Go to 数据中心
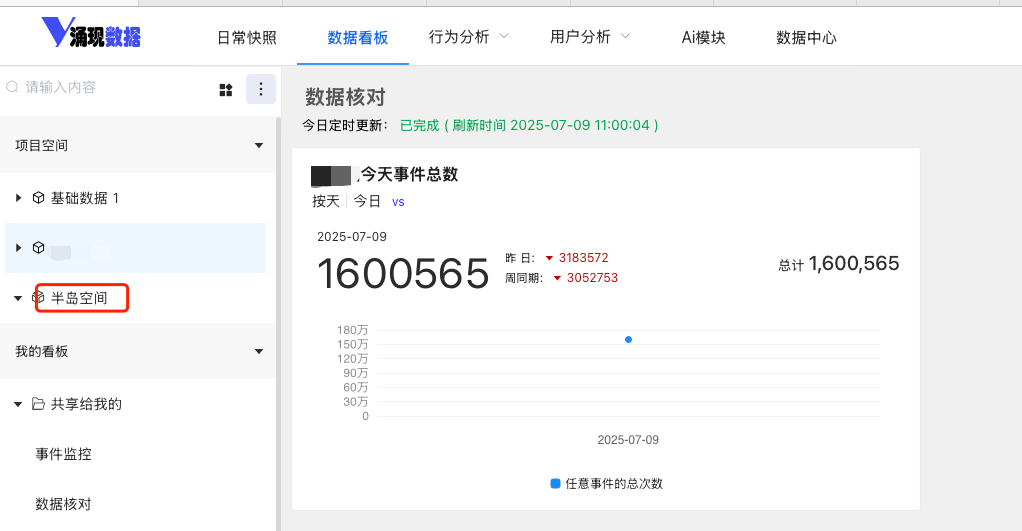This screenshot has height=531, width=1022. click(x=806, y=38)
